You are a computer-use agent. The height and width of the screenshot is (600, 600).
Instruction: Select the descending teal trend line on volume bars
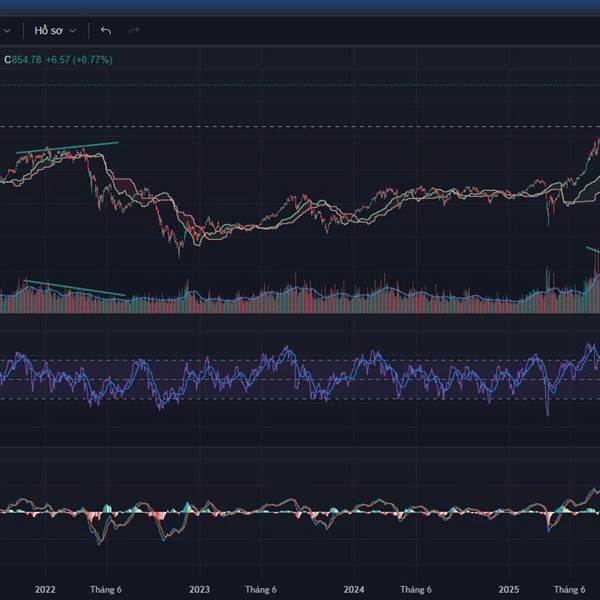click(x=75, y=287)
